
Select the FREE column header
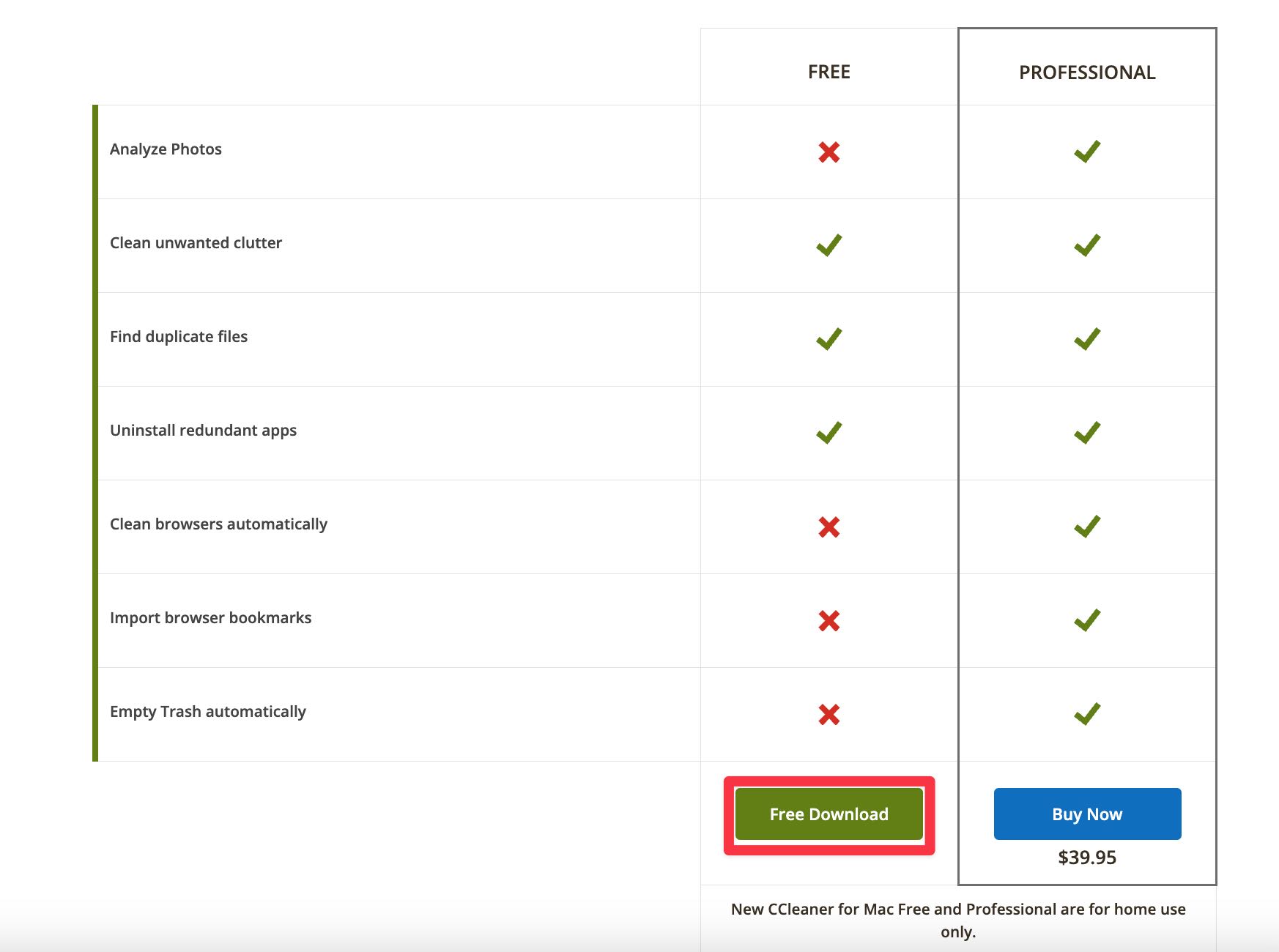(829, 72)
